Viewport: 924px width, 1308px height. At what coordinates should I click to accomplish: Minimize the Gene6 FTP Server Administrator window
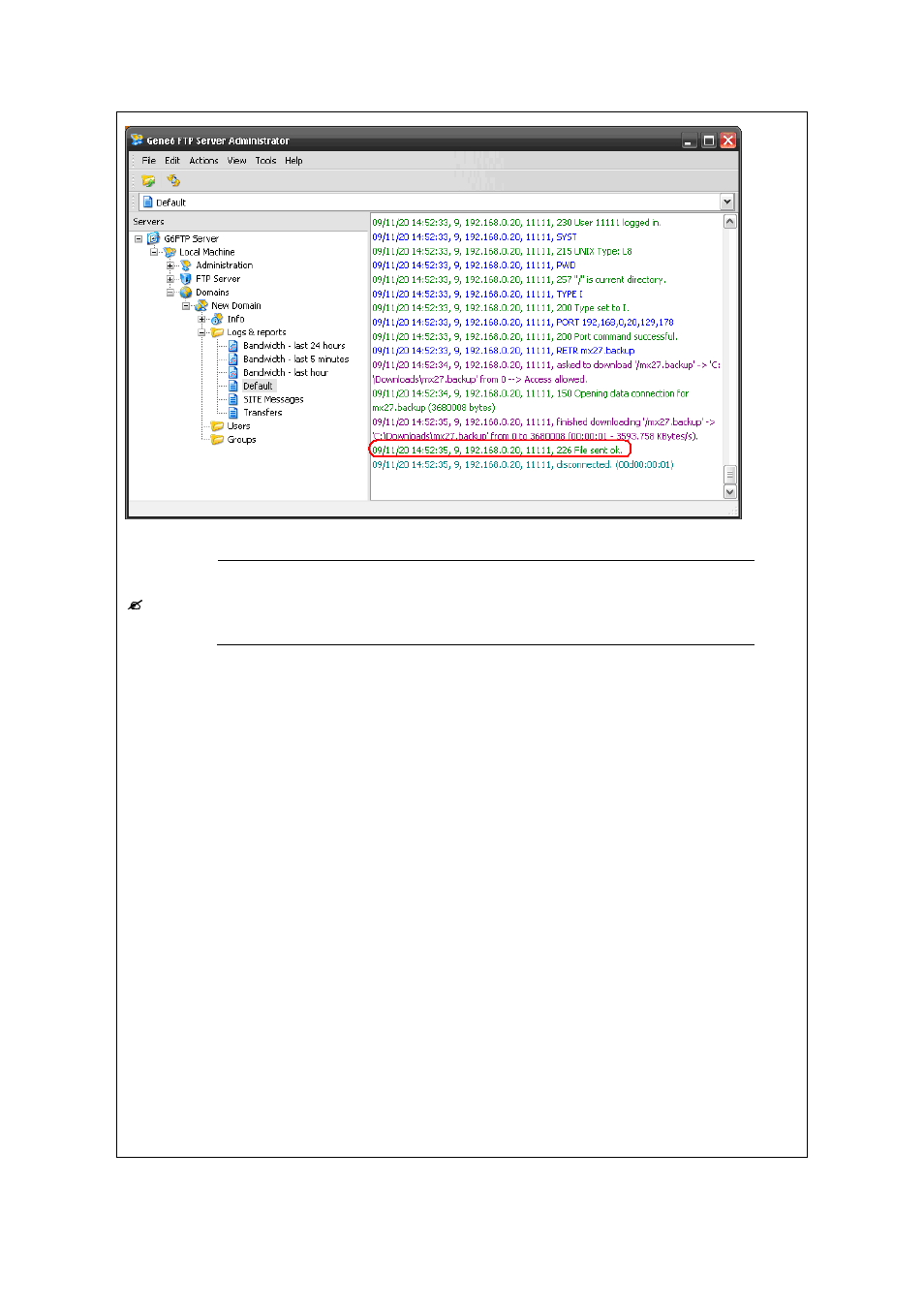(x=690, y=140)
